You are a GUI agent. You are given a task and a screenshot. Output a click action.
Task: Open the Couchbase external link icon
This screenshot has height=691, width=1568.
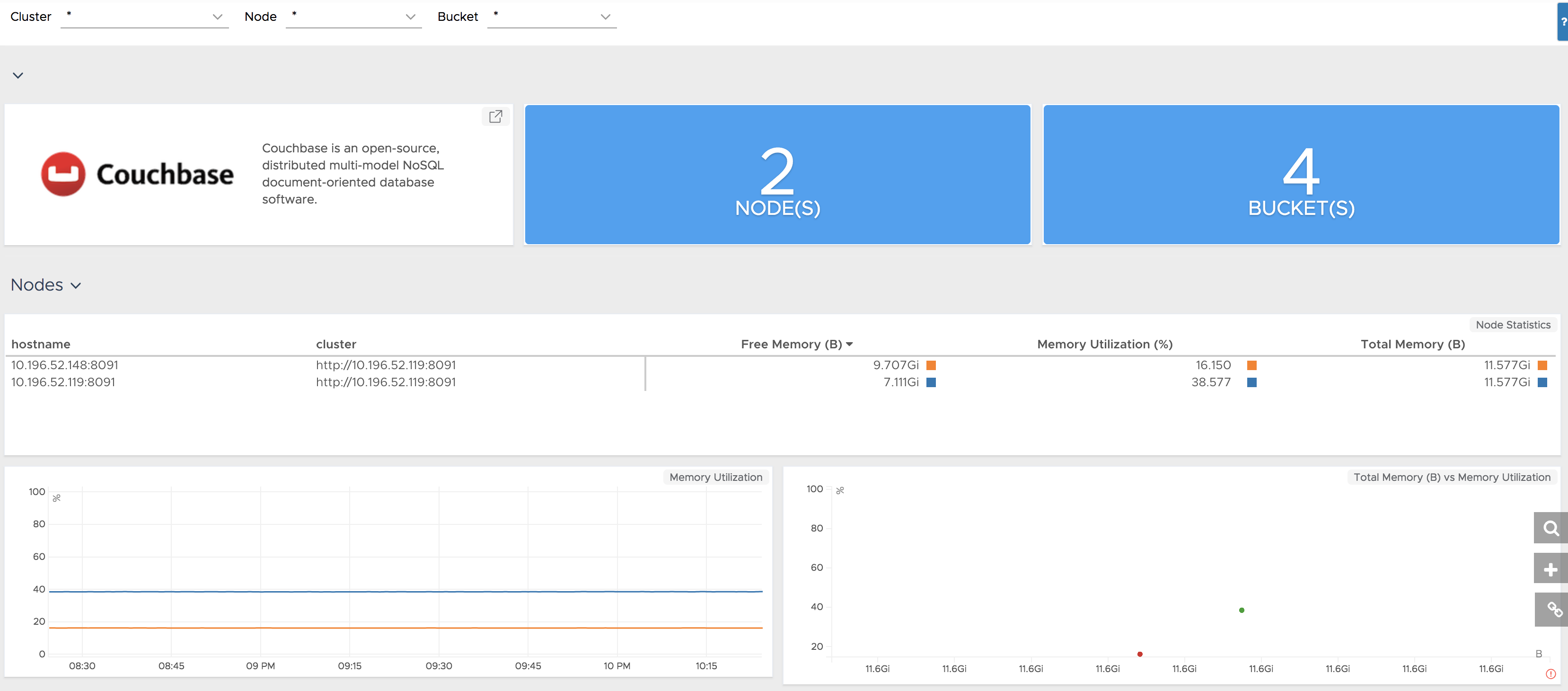(495, 116)
